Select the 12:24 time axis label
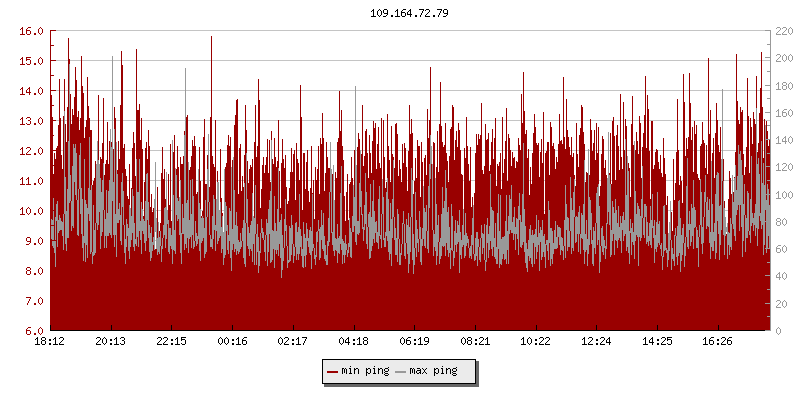The height and width of the screenshot is (400, 800). (597, 342)
